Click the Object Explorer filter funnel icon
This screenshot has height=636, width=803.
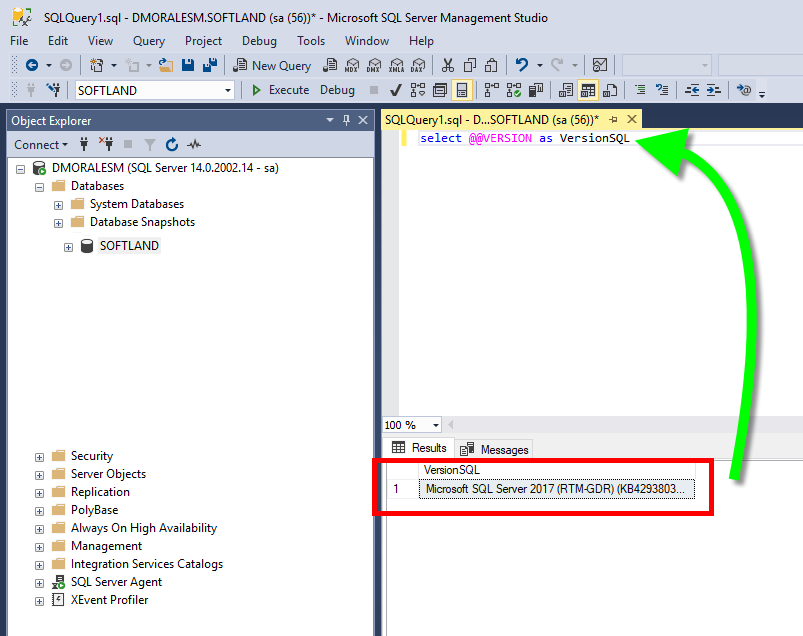point(150,145)
